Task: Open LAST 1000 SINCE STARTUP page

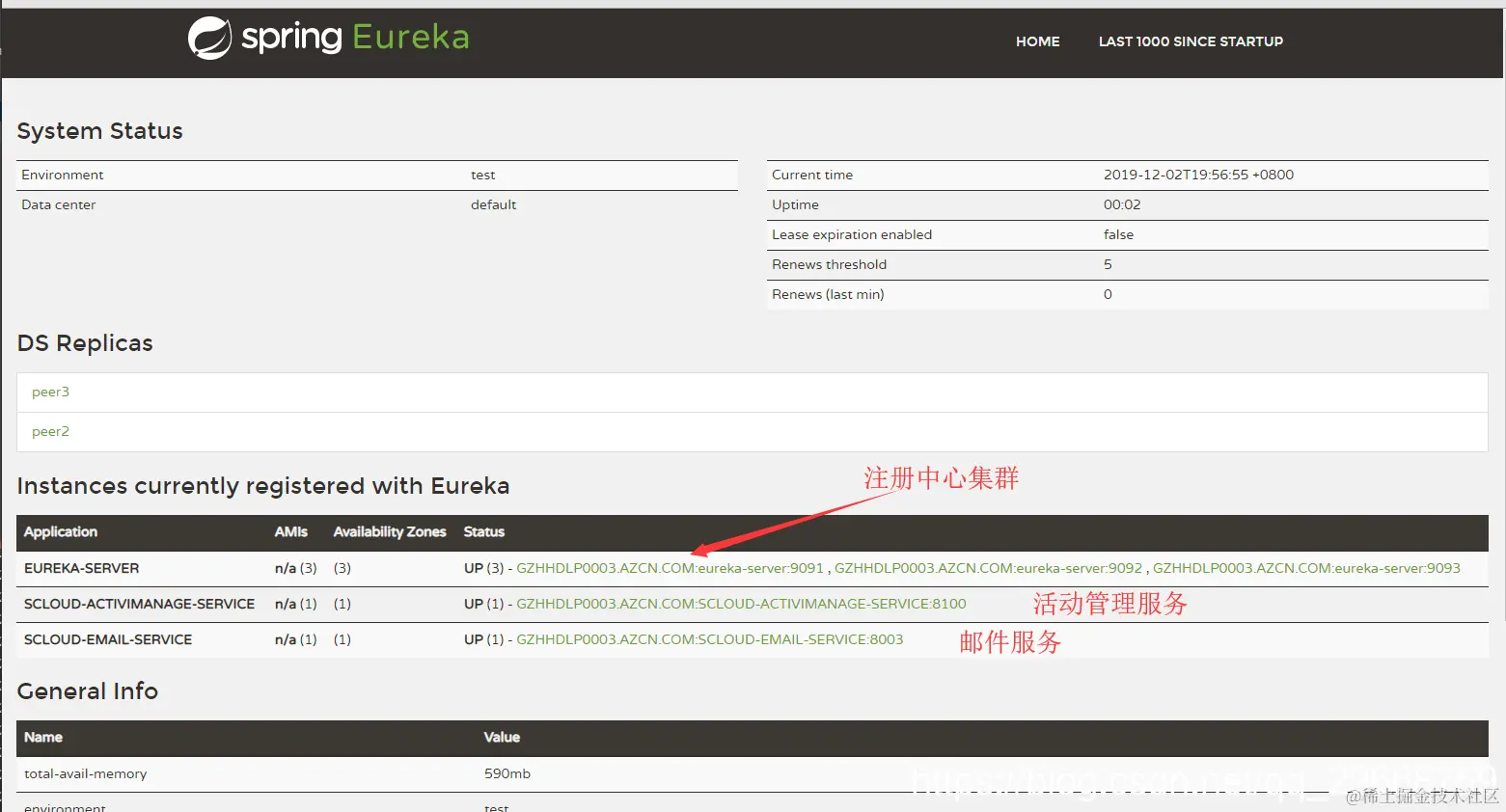Action: 1191,41
